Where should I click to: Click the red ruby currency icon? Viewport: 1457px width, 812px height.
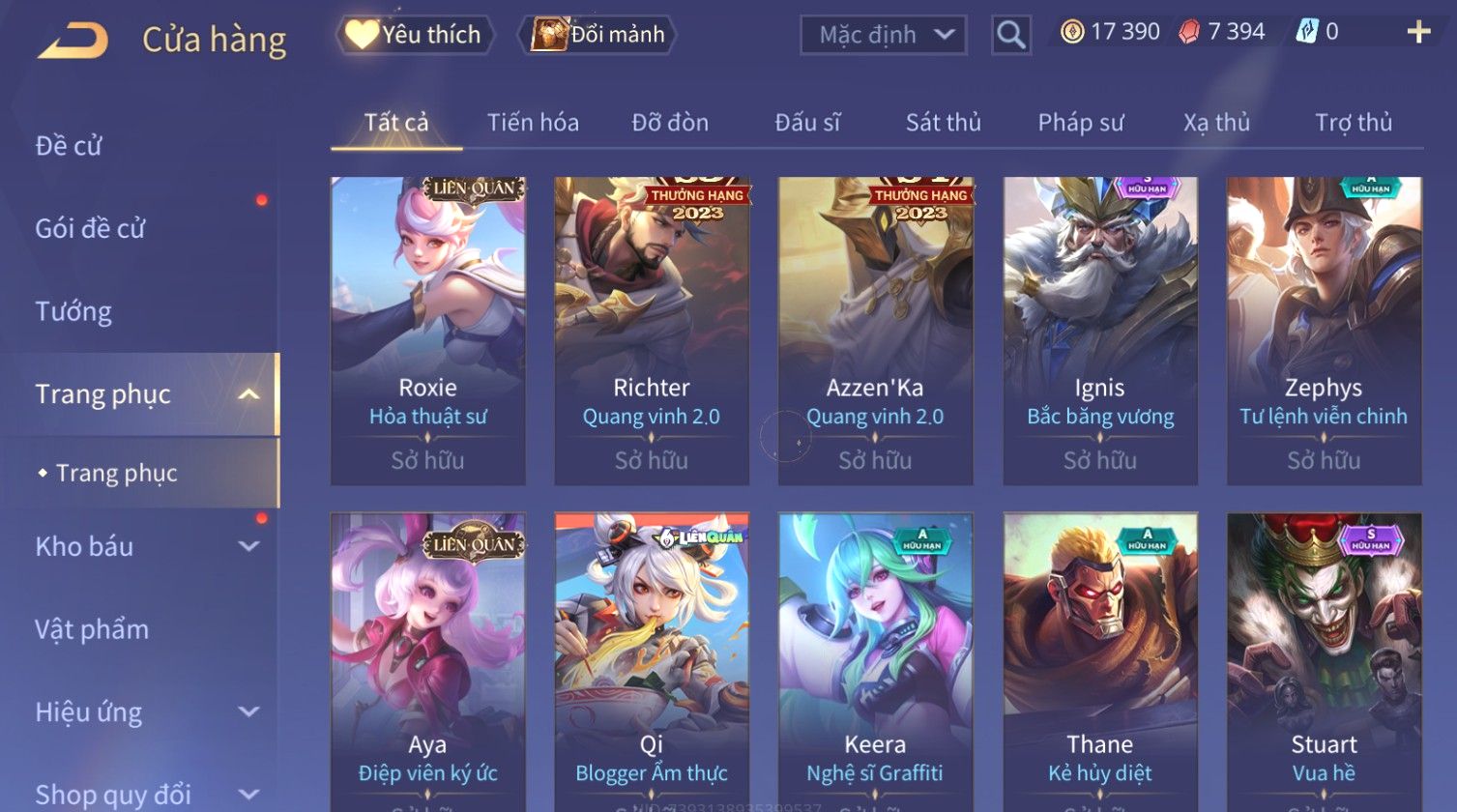click(x=1189, y=33)
